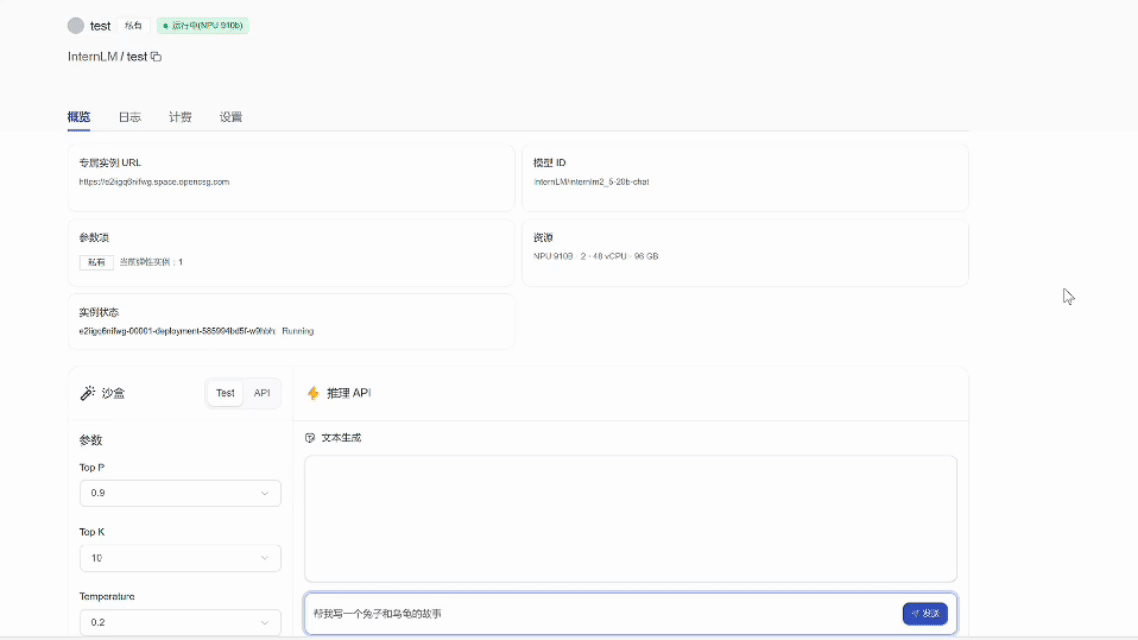Adjust the Temperature value showing 0.2
The width and height of the screenshot is (1138, 640).
tap(179, 622)
